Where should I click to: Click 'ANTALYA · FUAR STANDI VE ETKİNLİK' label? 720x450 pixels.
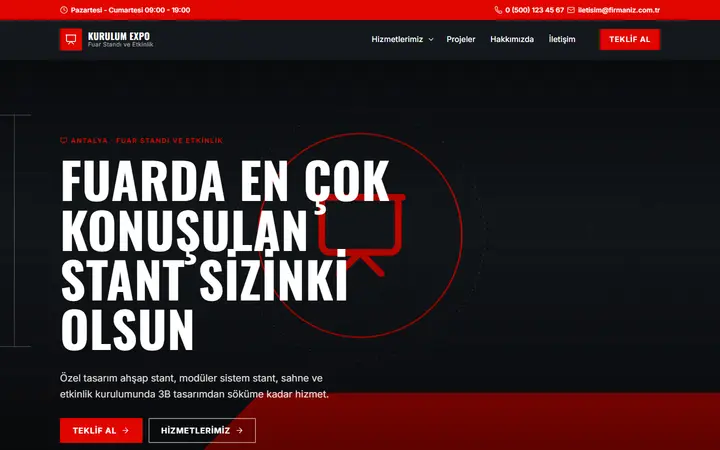tap(146, 141)
